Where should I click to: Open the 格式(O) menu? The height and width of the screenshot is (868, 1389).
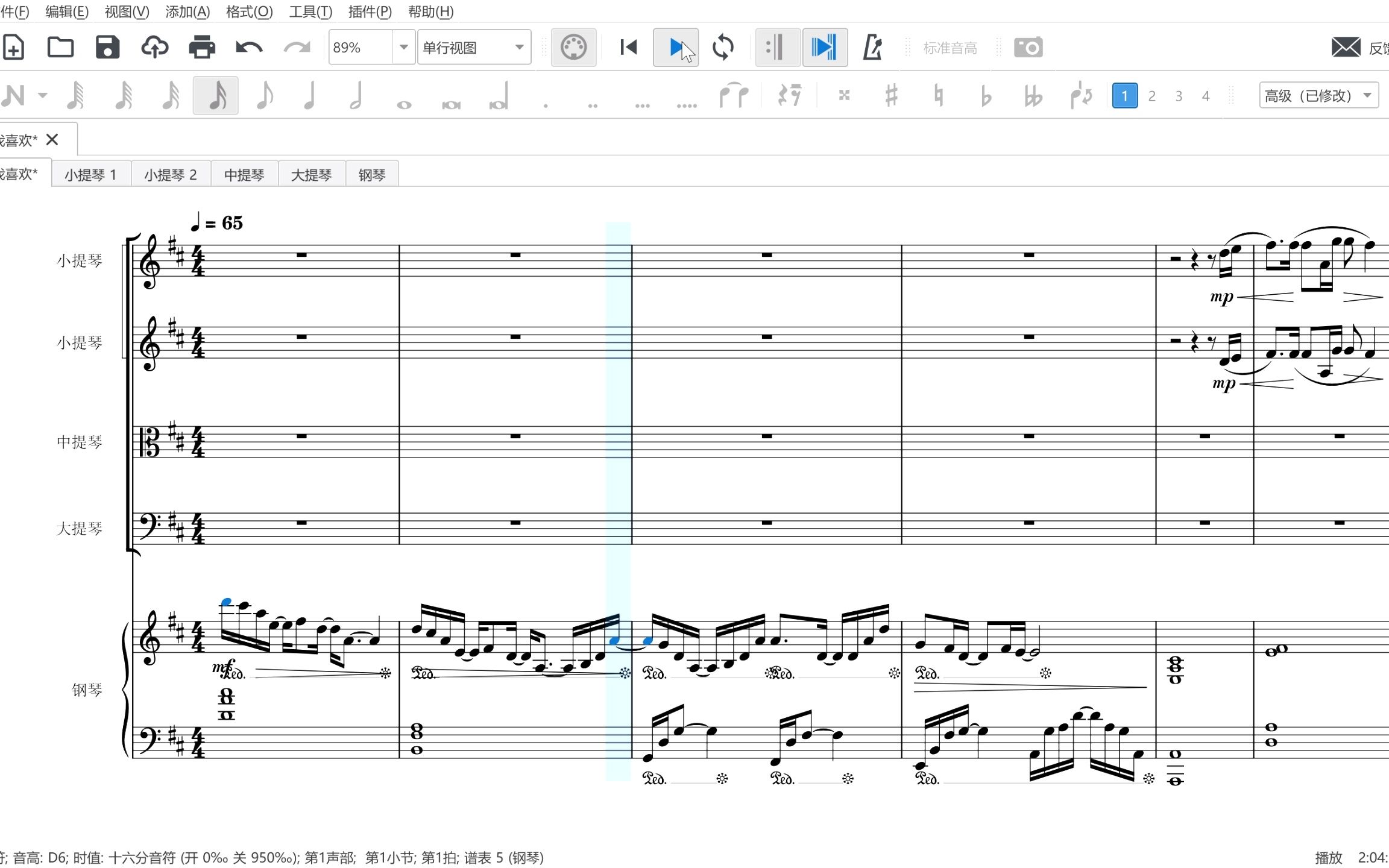tap(249, 11)
